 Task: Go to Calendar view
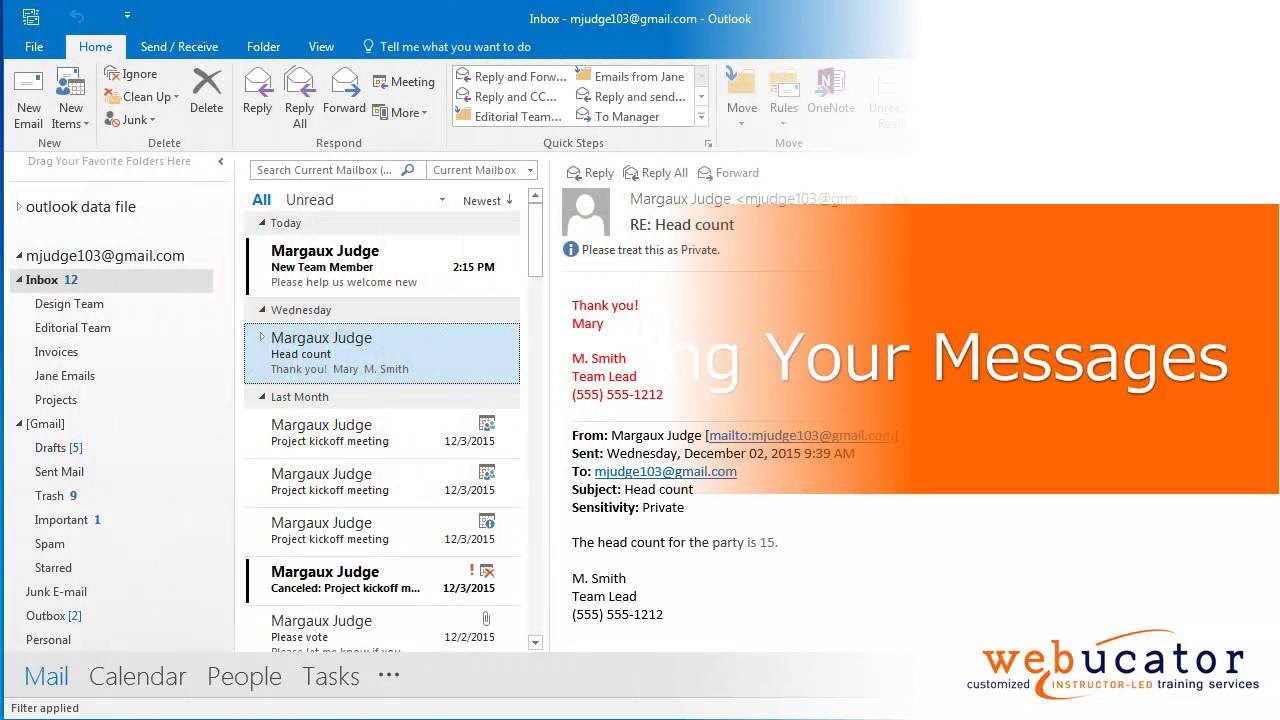(x=138, y=676)
